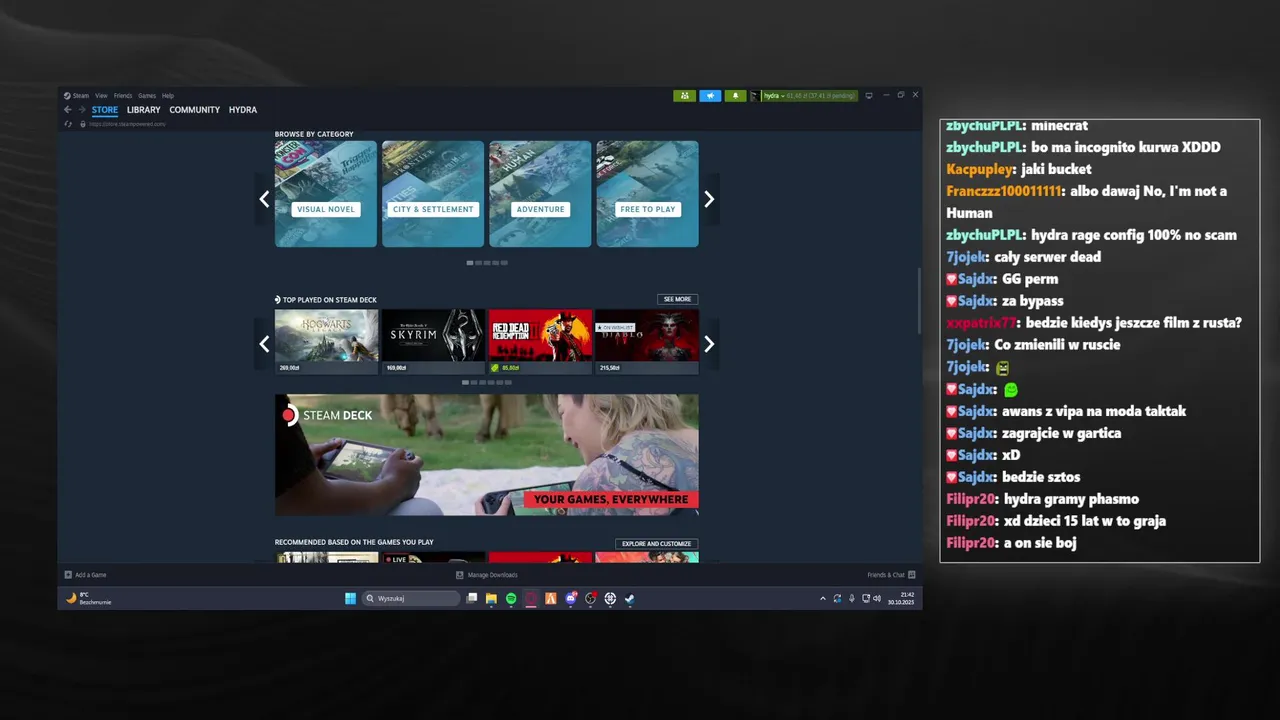The width and height of the screenshot is (1280, 720).
Task: Open Steam notifications bell icon
Action: click(x=735, y=96)
